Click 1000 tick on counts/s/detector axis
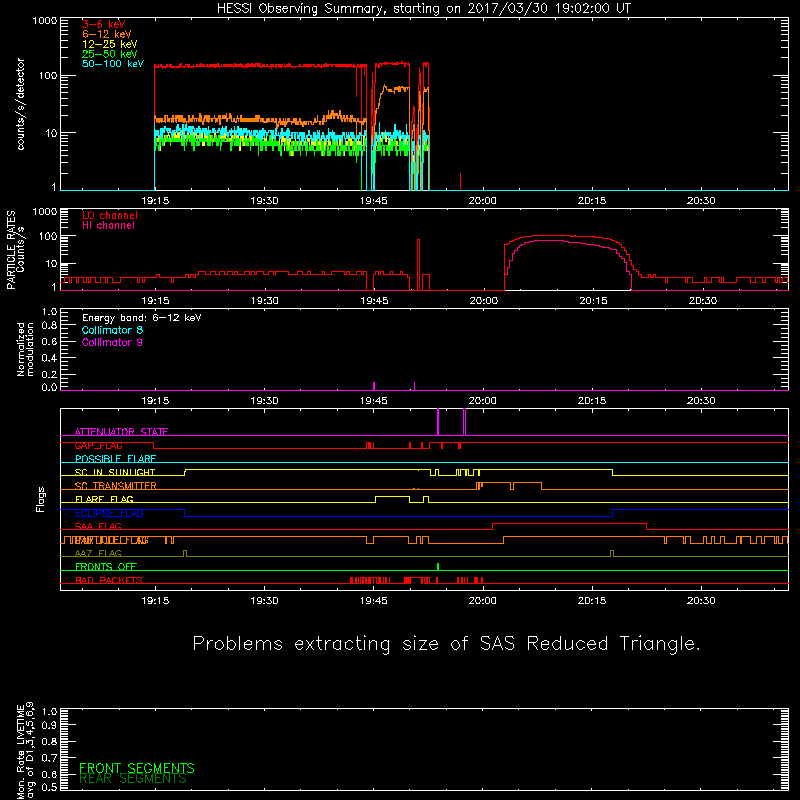This screenshot has height=800, width=800. tap(45, 21)
